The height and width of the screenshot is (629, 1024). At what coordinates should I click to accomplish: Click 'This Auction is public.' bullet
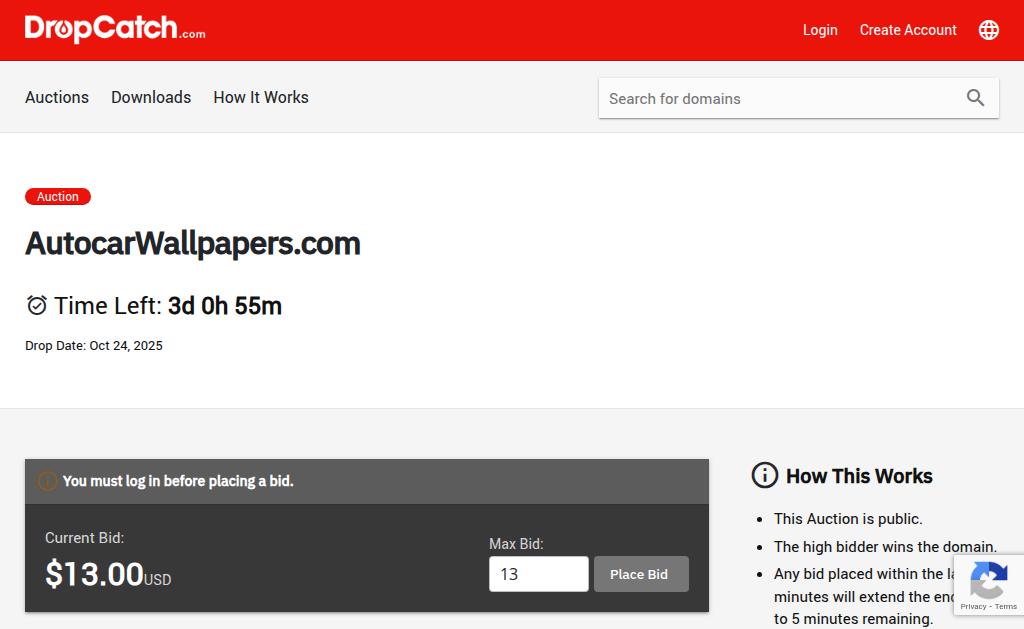(x=848, y=519)
